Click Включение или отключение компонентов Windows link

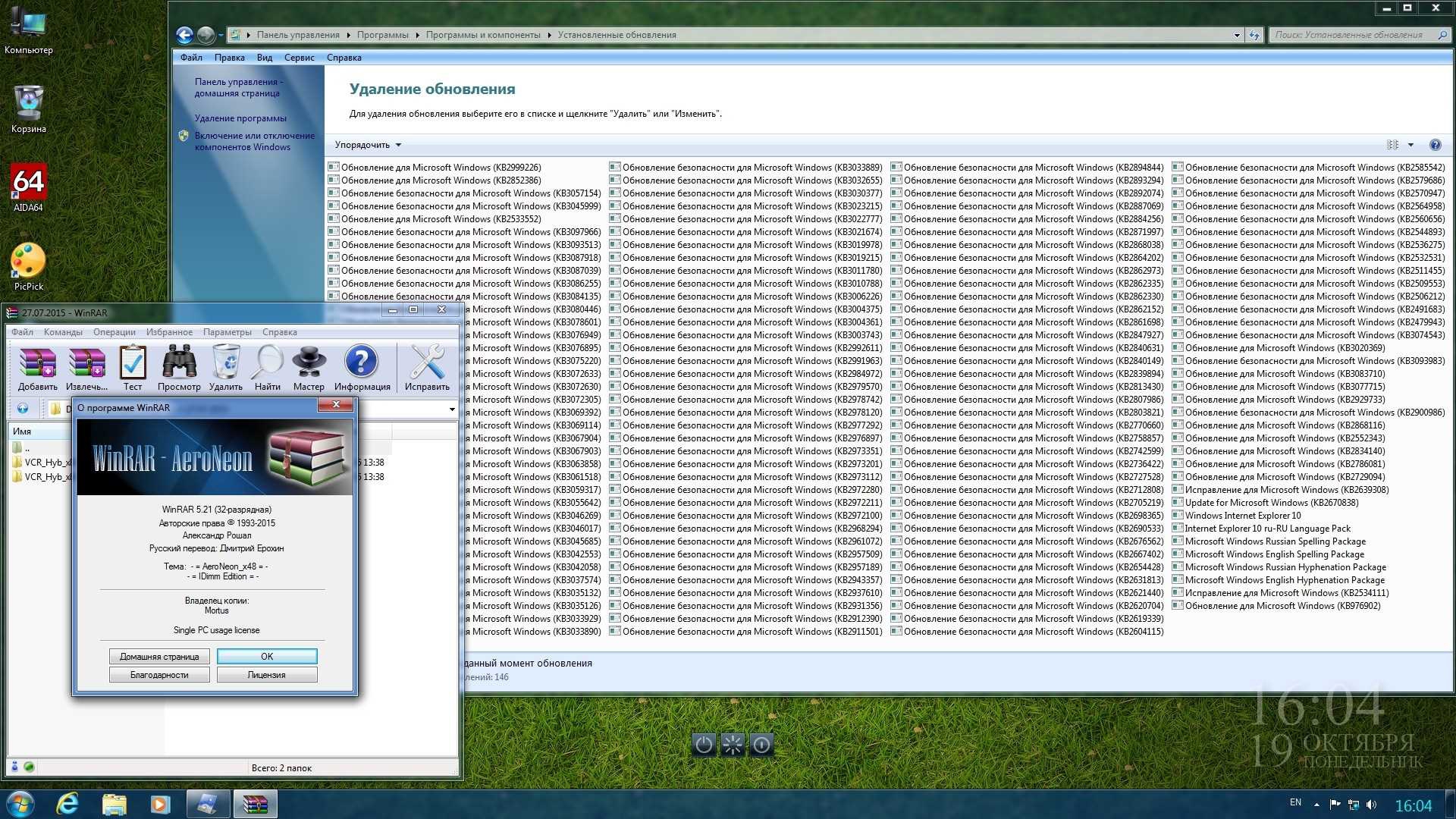[x=254, y=141]
